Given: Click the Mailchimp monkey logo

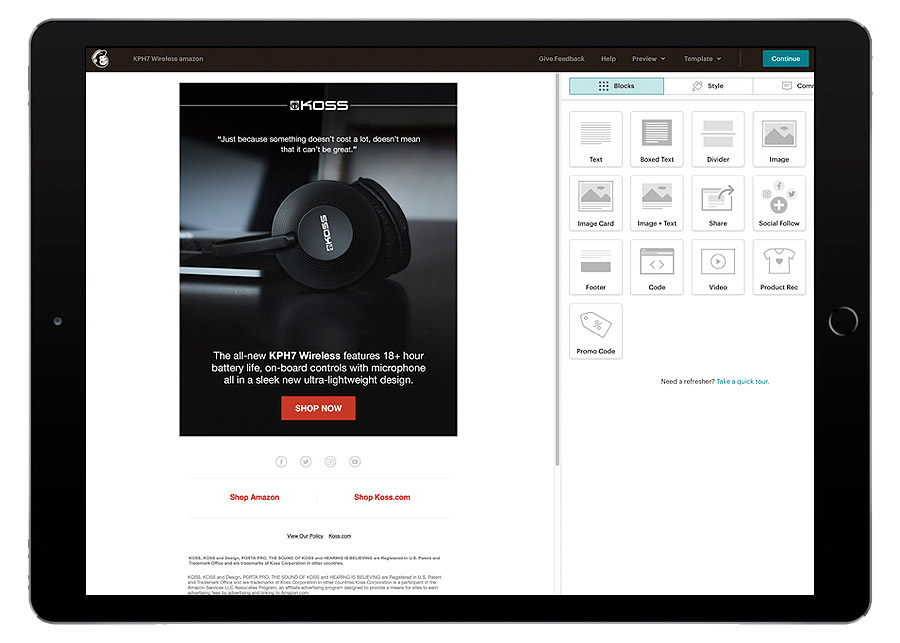Looking at the screenshot, I should pyautogui.click(x=100, y=58).
